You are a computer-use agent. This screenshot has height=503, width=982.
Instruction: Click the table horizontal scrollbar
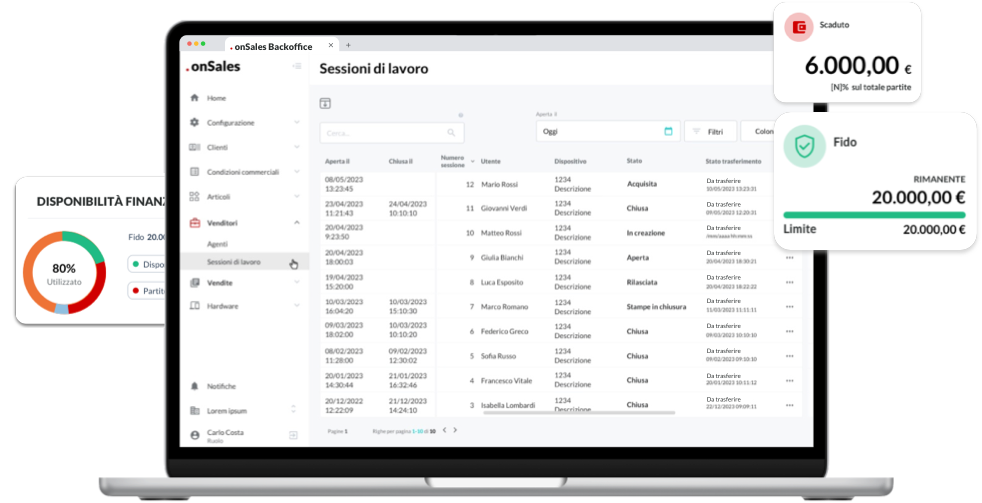(x=579, y=413)
